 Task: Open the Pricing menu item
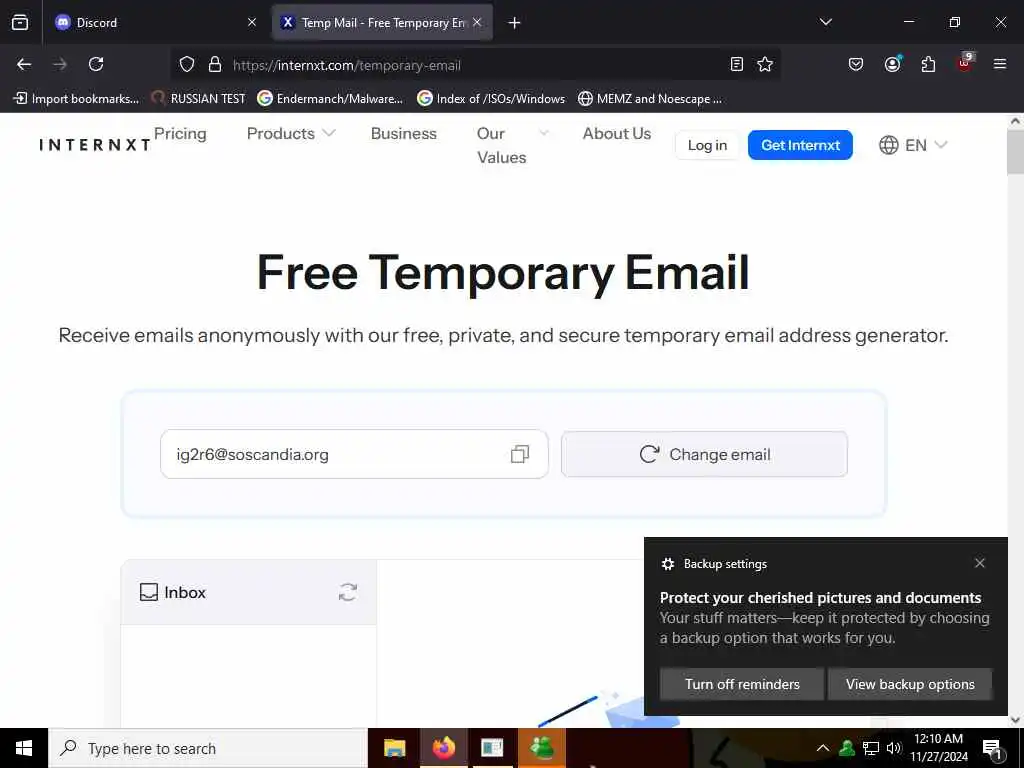[x=180, y=133]
